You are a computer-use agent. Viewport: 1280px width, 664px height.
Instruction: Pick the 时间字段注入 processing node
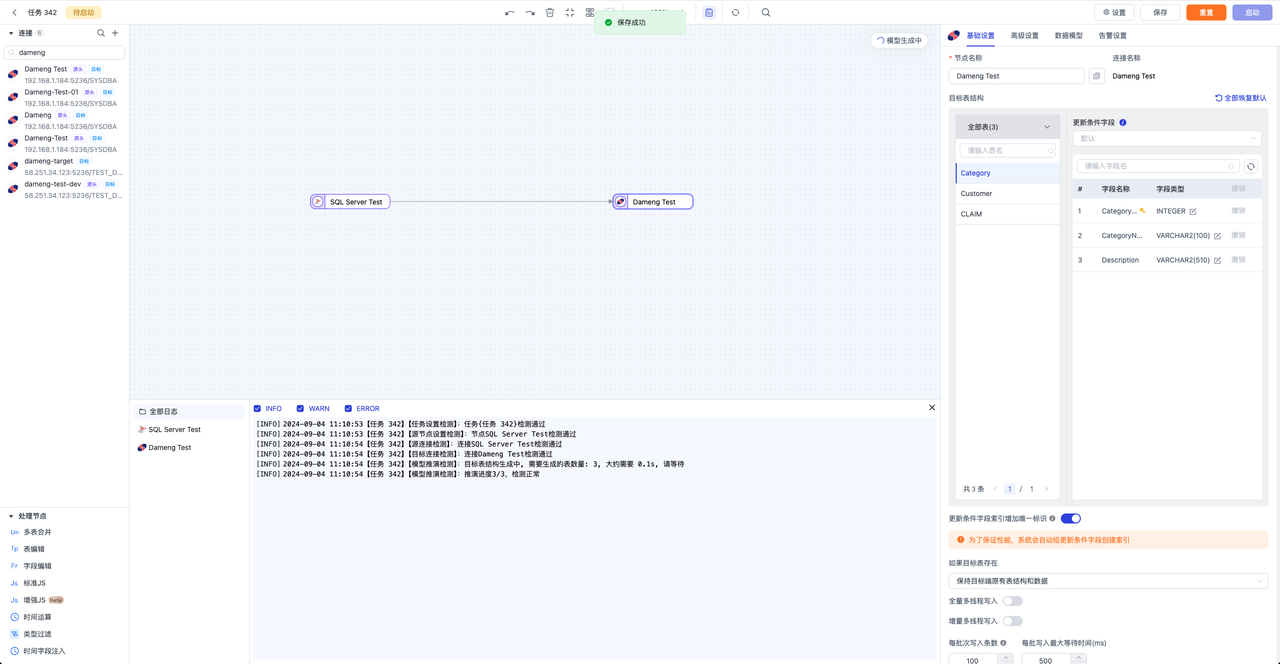[x=44, y=651]
